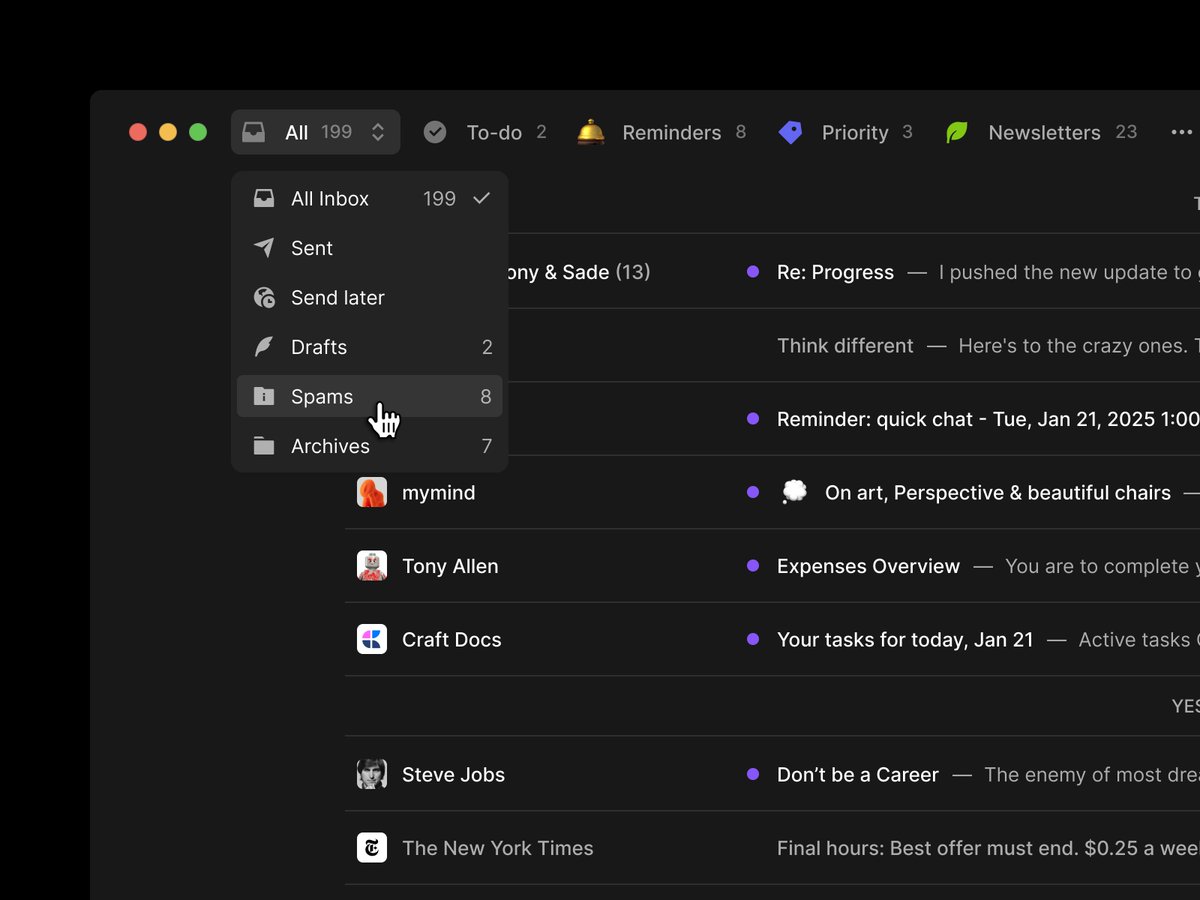Click the Reminders bell icon

tap(591, 132)
